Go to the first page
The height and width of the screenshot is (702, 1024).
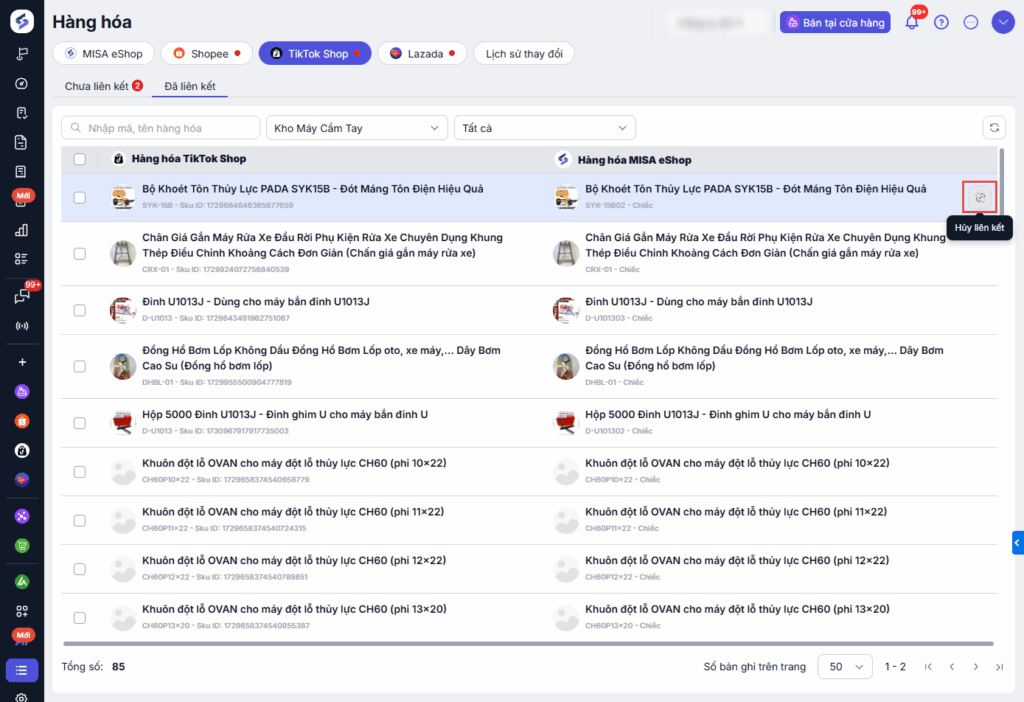[x=928, y=667]
